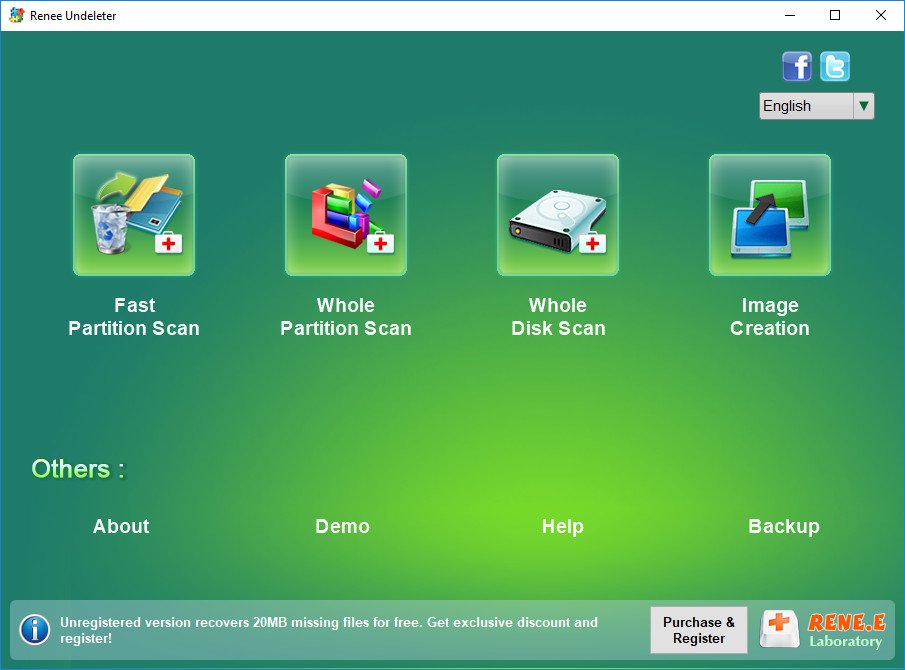905x670 pixels.
Task: Open the Image Creation tool icon
Action: click(770, 215)
